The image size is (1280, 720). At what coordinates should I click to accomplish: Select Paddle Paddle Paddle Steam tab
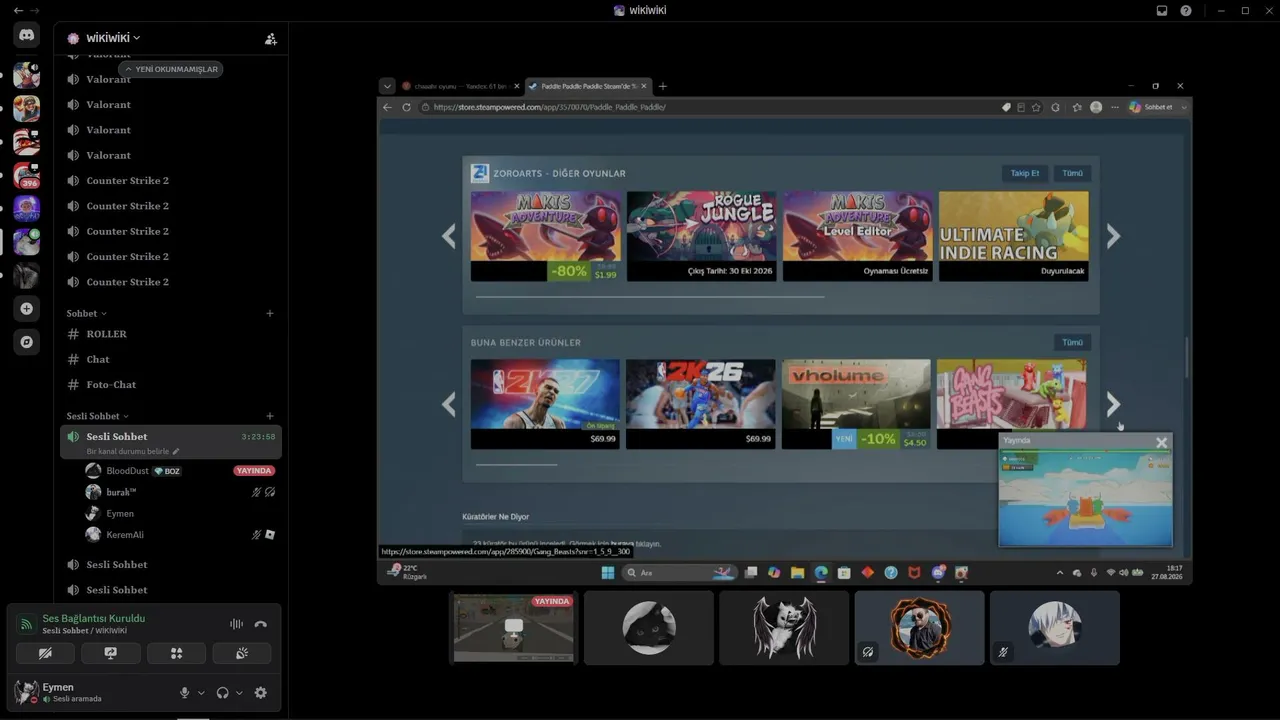tap(588, 86)
